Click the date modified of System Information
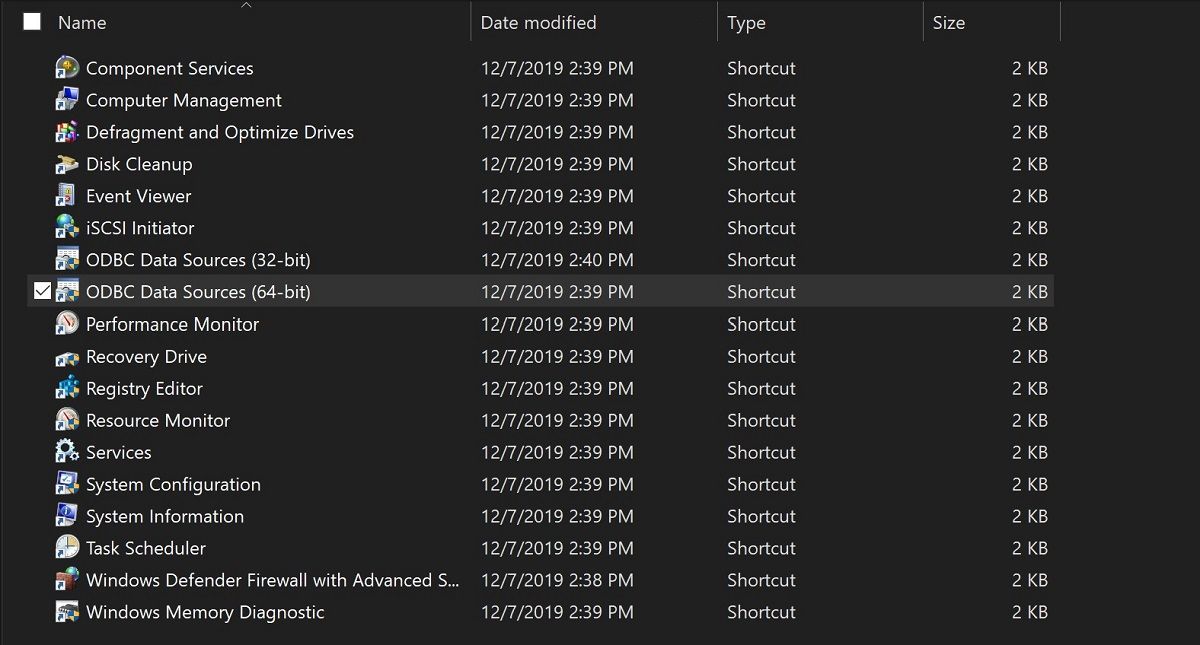Screen dimensions: 1200x645 point(557,516)
